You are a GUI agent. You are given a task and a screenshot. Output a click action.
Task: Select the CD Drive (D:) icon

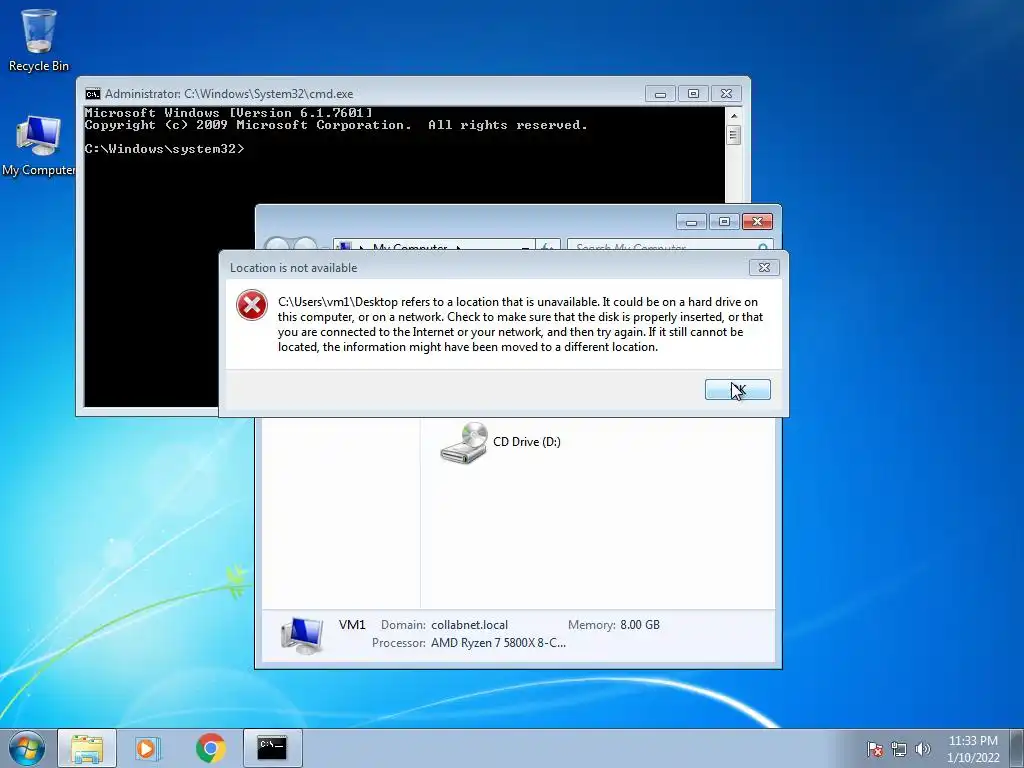(x=464, y=443)
